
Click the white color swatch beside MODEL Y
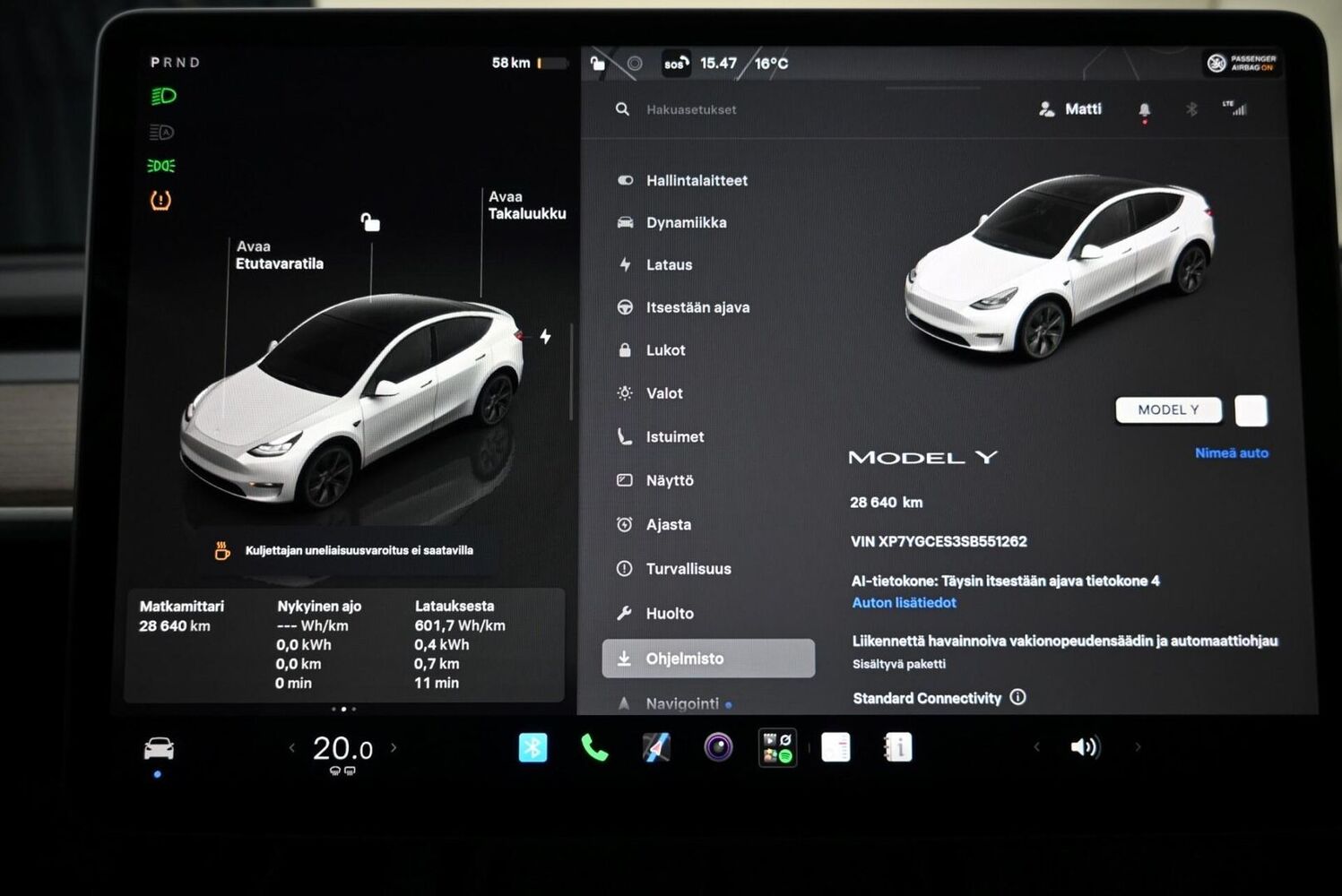click(1251, 410)
